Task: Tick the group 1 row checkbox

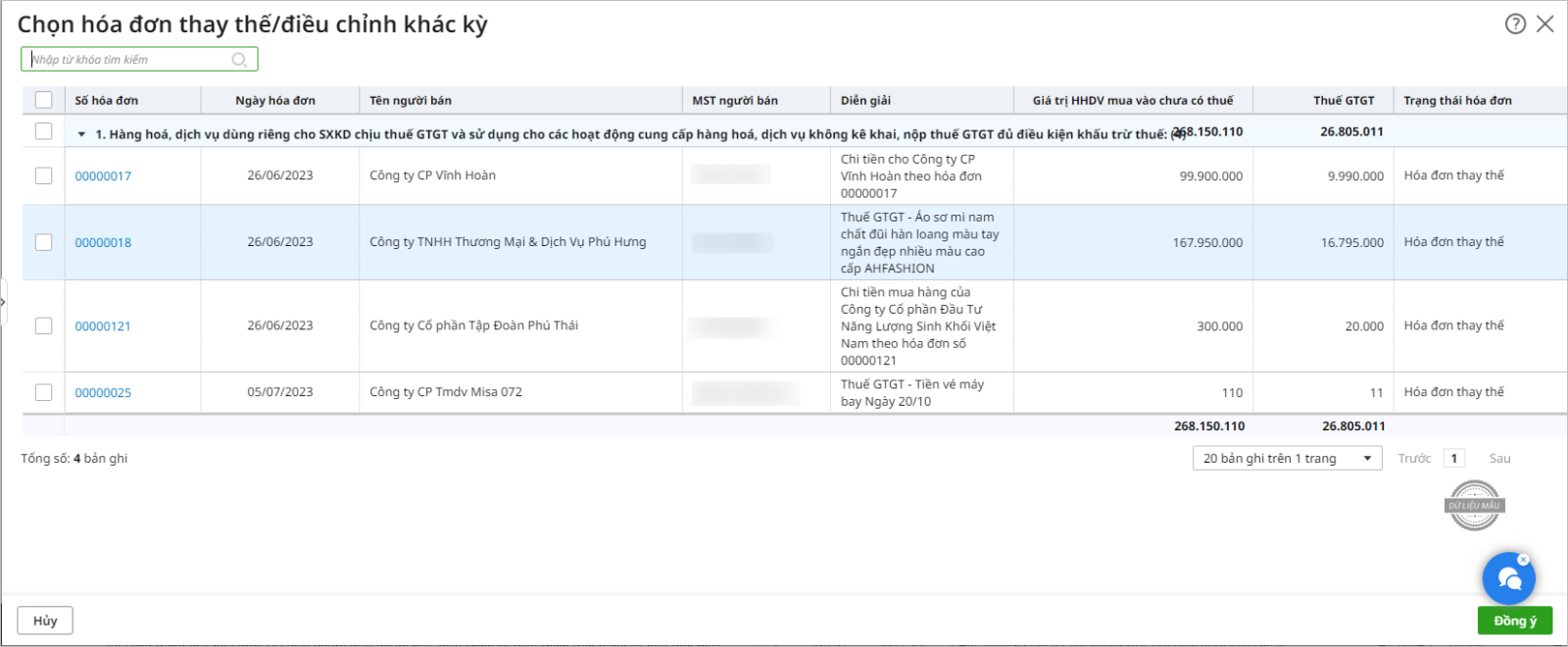Action: pos(43,131)
